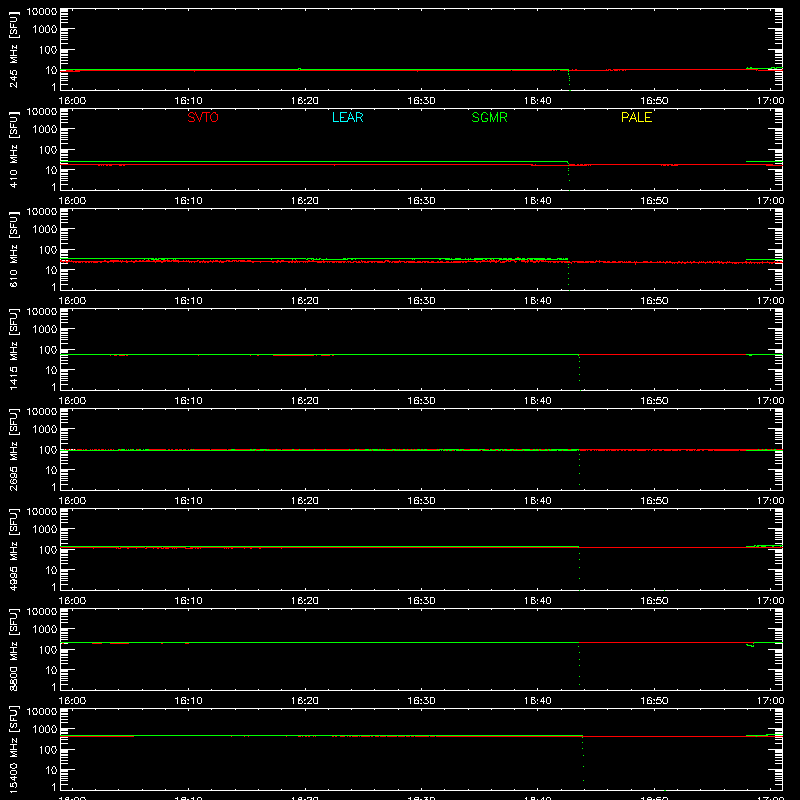This screenshot has height=800, width=800.
Task: Select the 245 MHz [SFU] axis title
Action: (x=13, y=49)
